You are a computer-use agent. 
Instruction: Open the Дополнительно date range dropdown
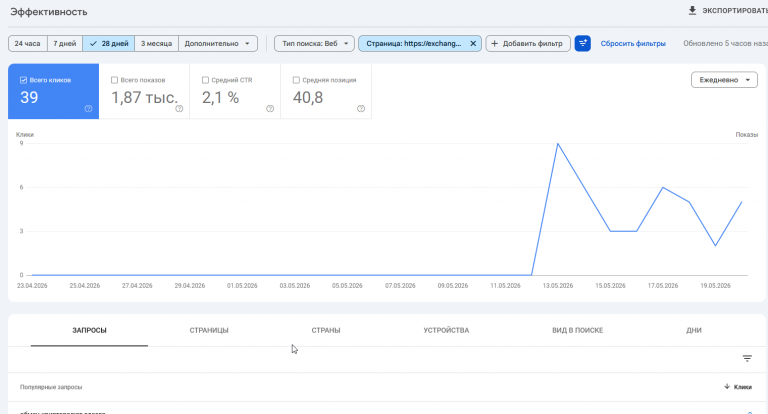(x=218, y=44)
